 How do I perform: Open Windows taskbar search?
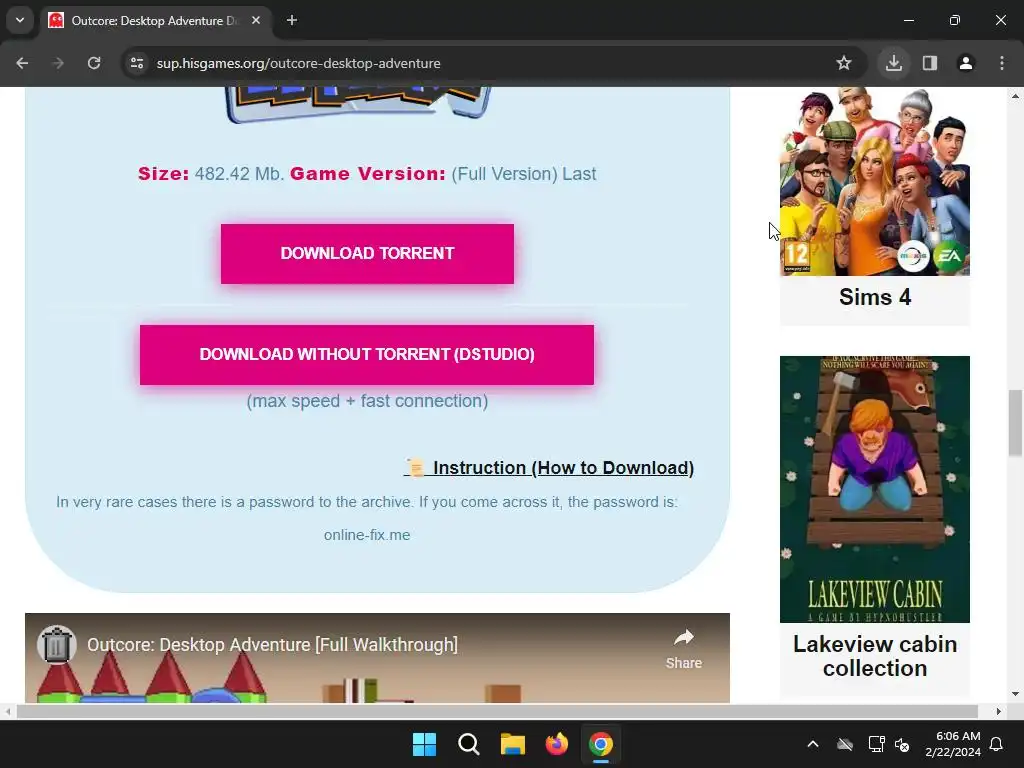[468, 744]
